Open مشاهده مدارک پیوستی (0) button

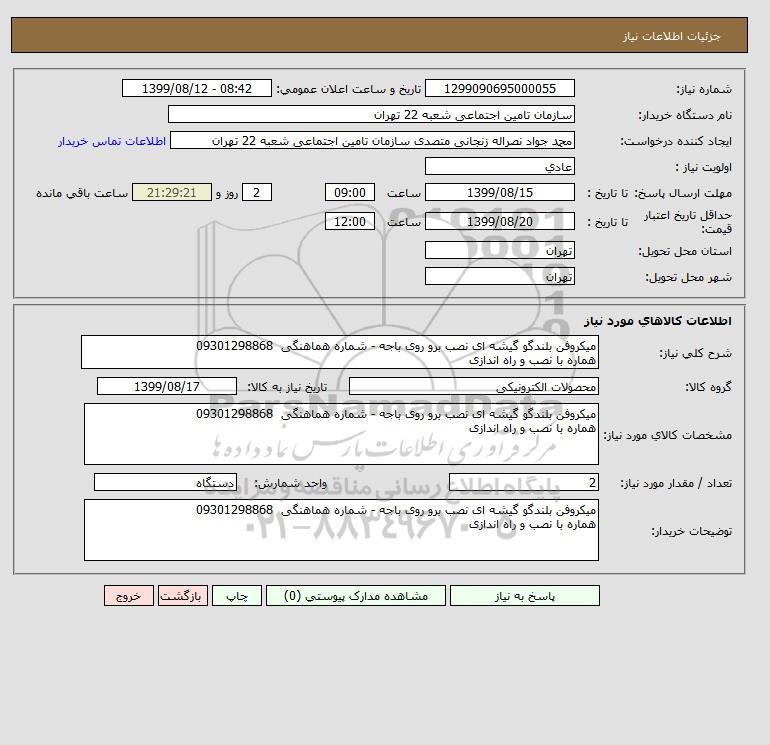click(x=356, y=595)
